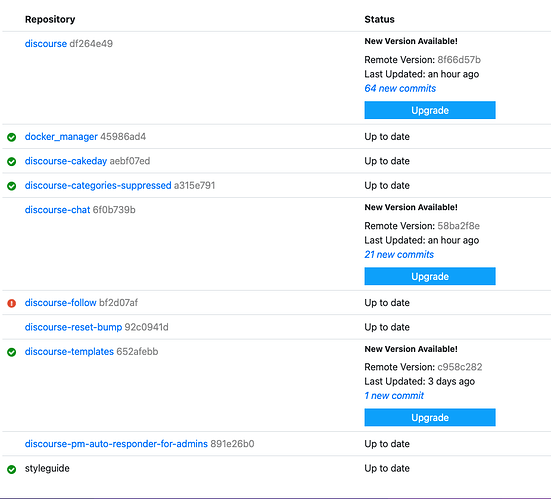The image size is (551, 499).
Task: Upgrade the discourse repository
Action: [x=430, y=110]
